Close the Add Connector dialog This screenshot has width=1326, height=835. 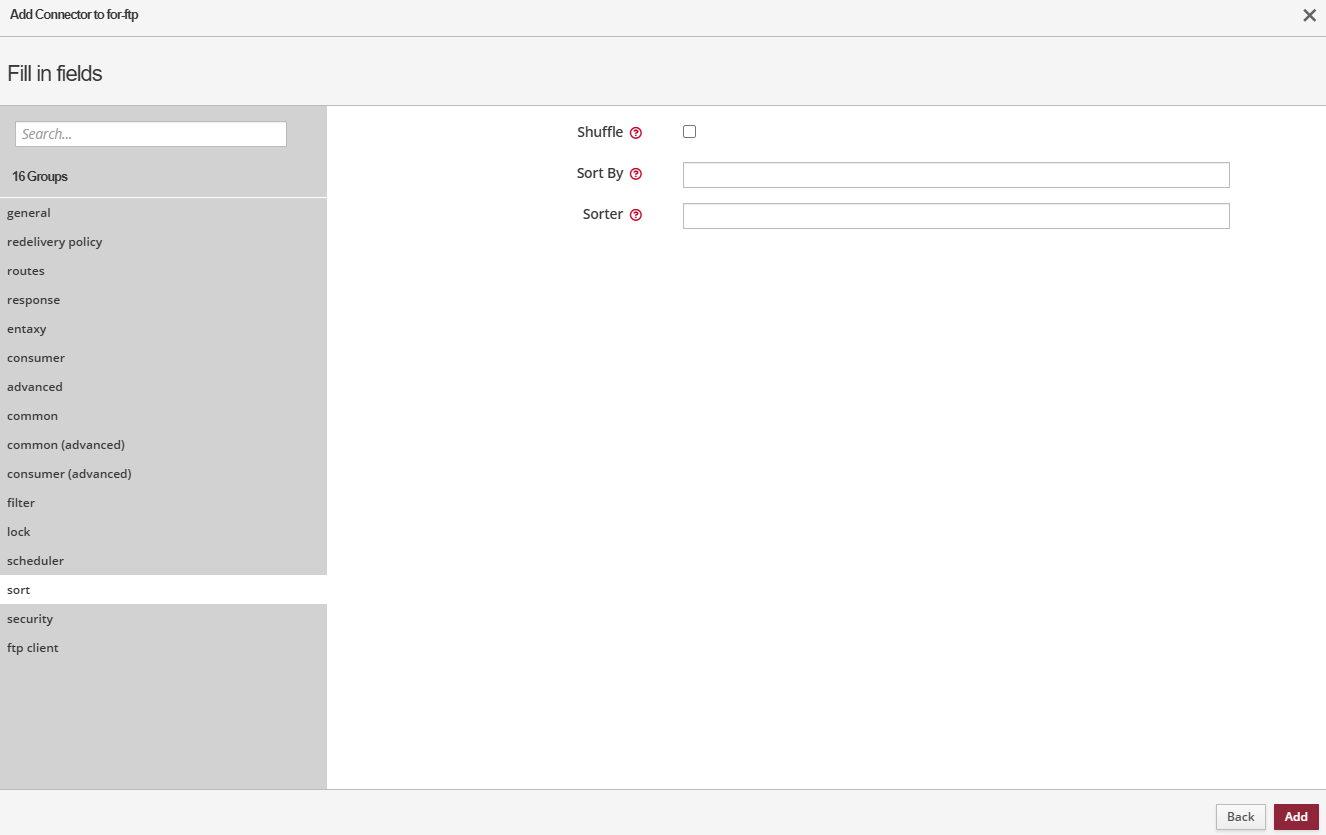coord(1309,15)
